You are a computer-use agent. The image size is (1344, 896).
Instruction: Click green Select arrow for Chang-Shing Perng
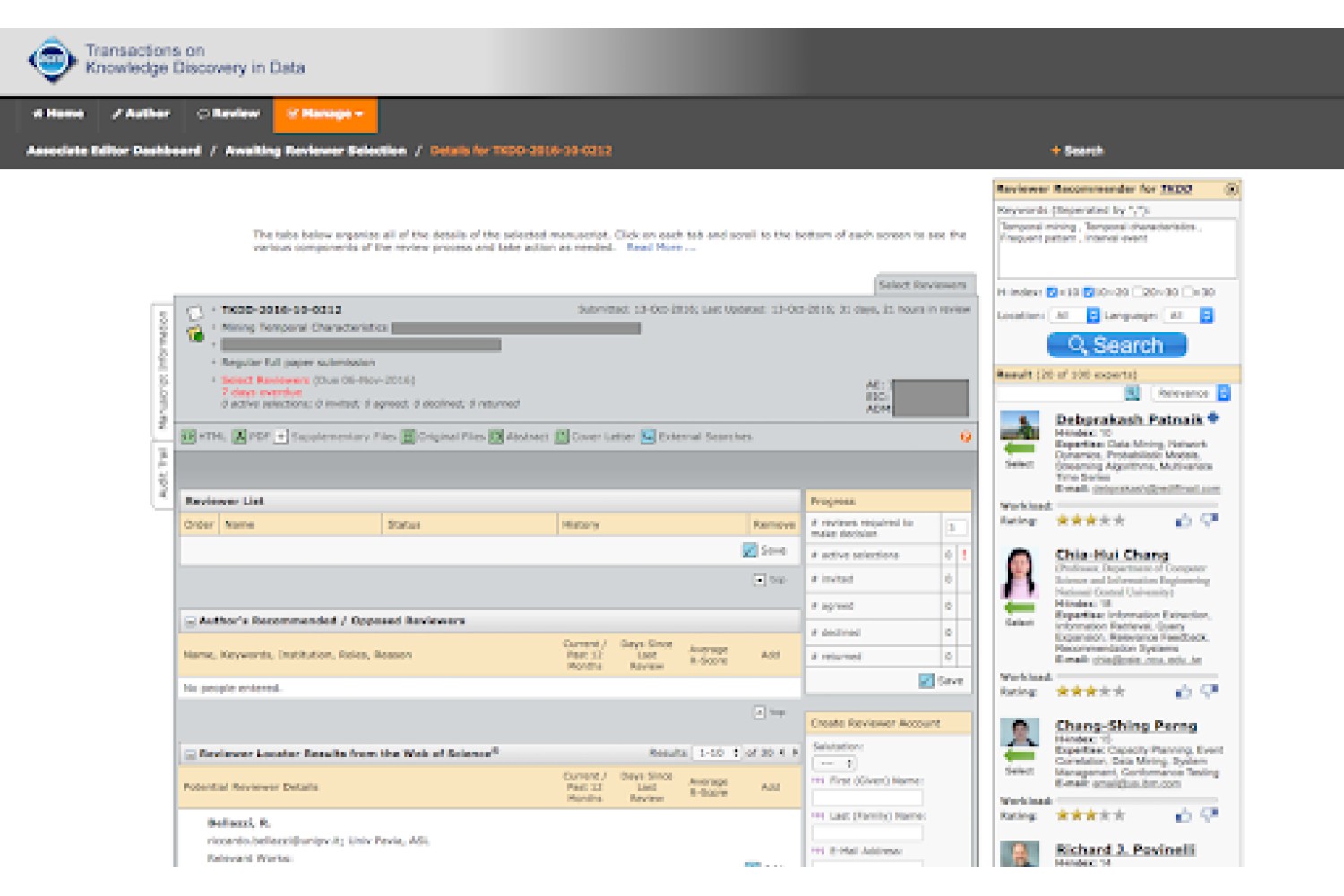pyautogui.click(x=1019, y=755)
